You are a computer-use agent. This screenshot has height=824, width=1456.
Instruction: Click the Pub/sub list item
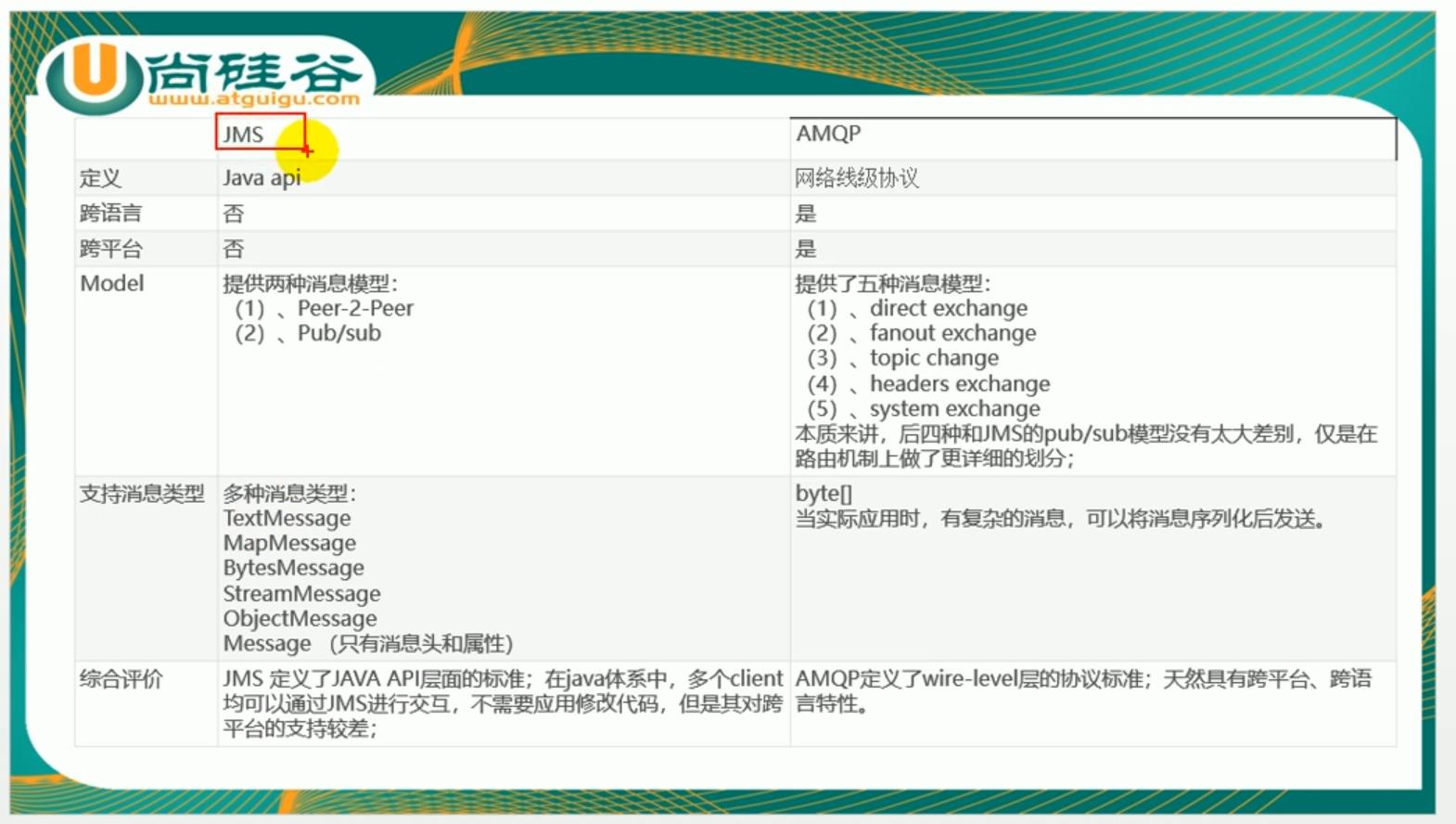pyautogui.click(x=308, y=333)
